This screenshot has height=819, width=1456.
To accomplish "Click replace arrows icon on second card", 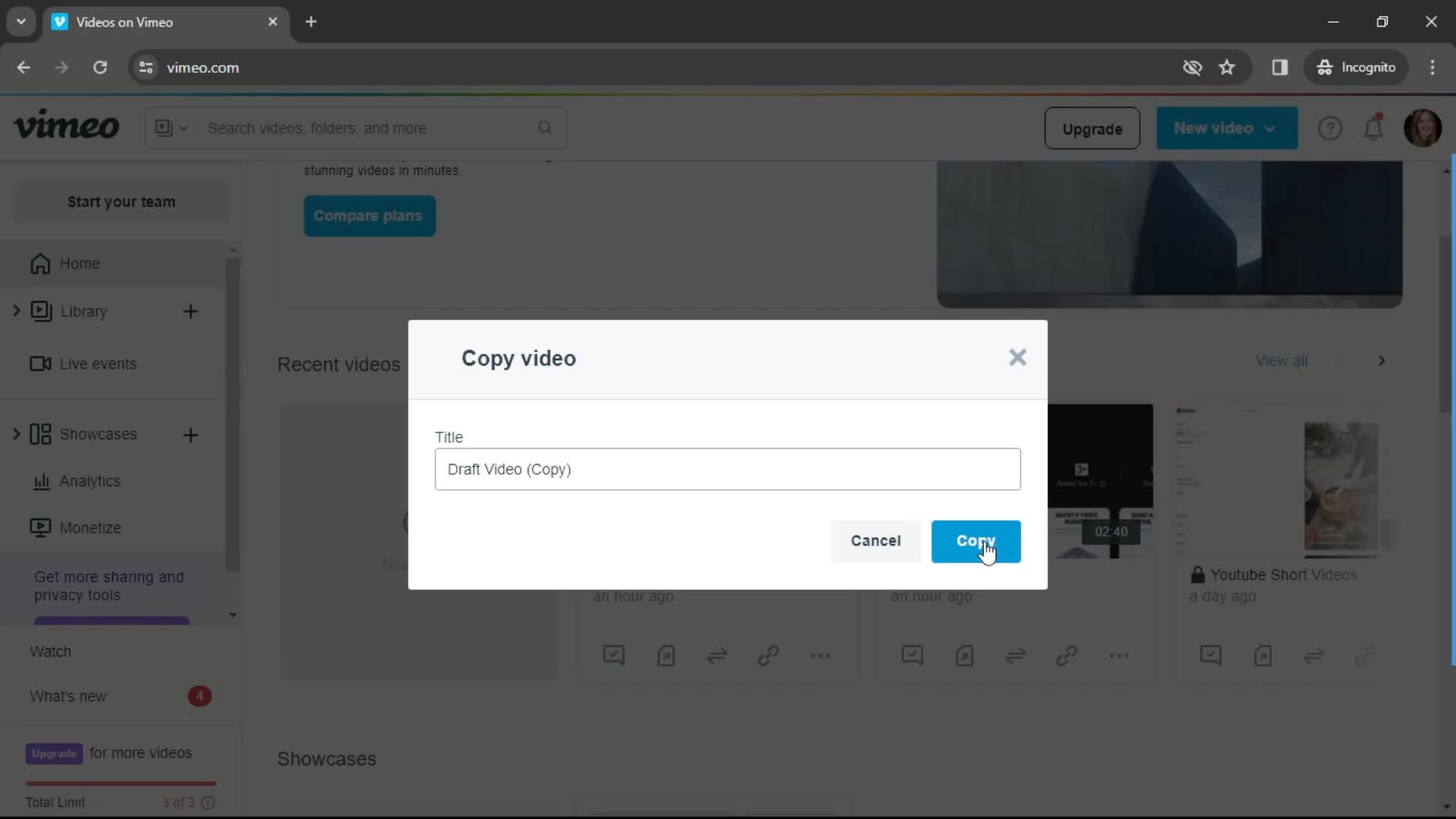I will 717,655.
